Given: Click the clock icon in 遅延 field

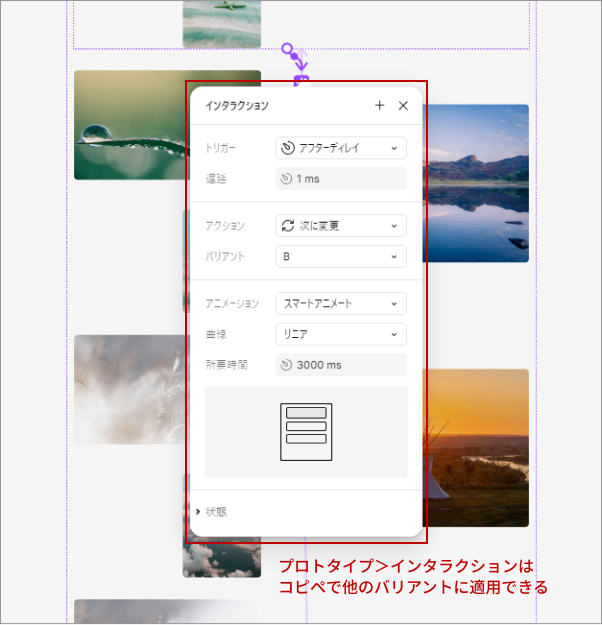Looking at the screenshot, I should [287, 179].
